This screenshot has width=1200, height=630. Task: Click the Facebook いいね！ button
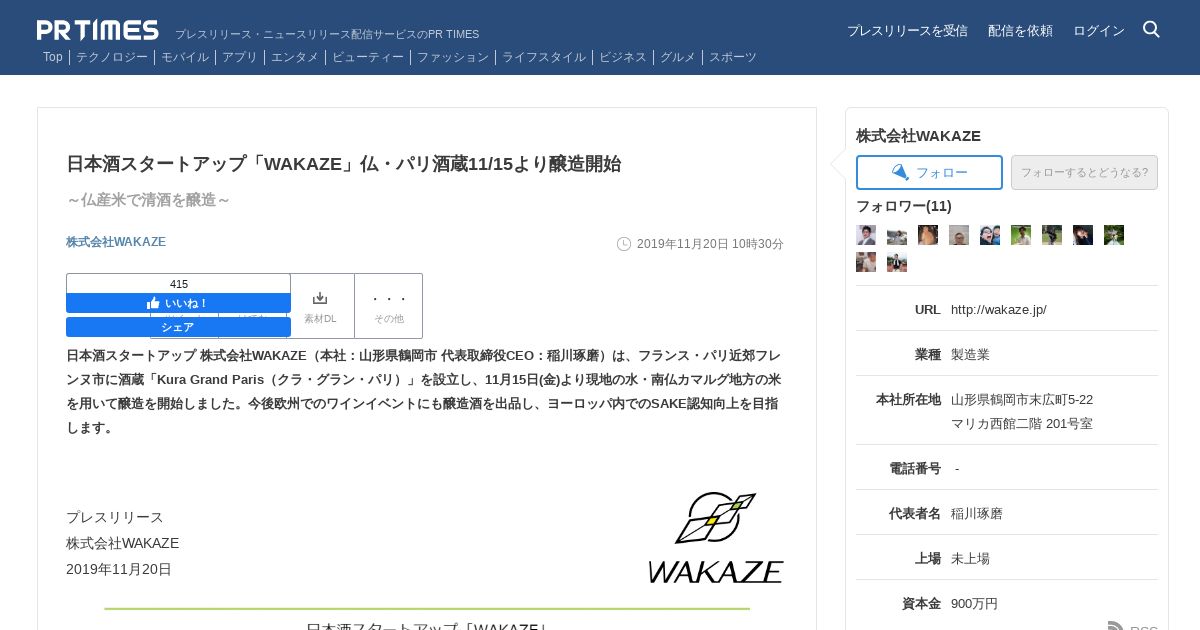click(x=178, y=303)
